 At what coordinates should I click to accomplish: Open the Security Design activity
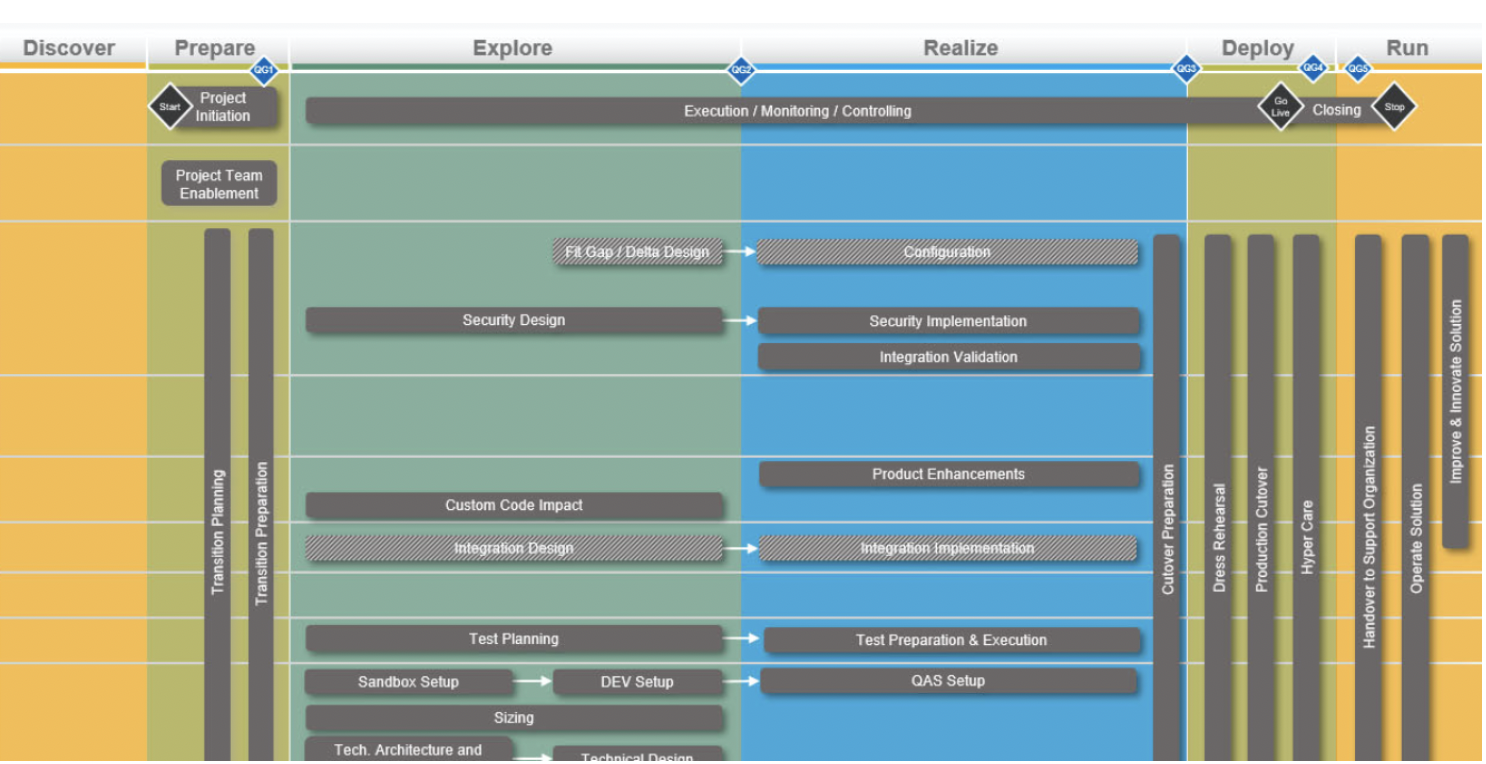(513, 320)
